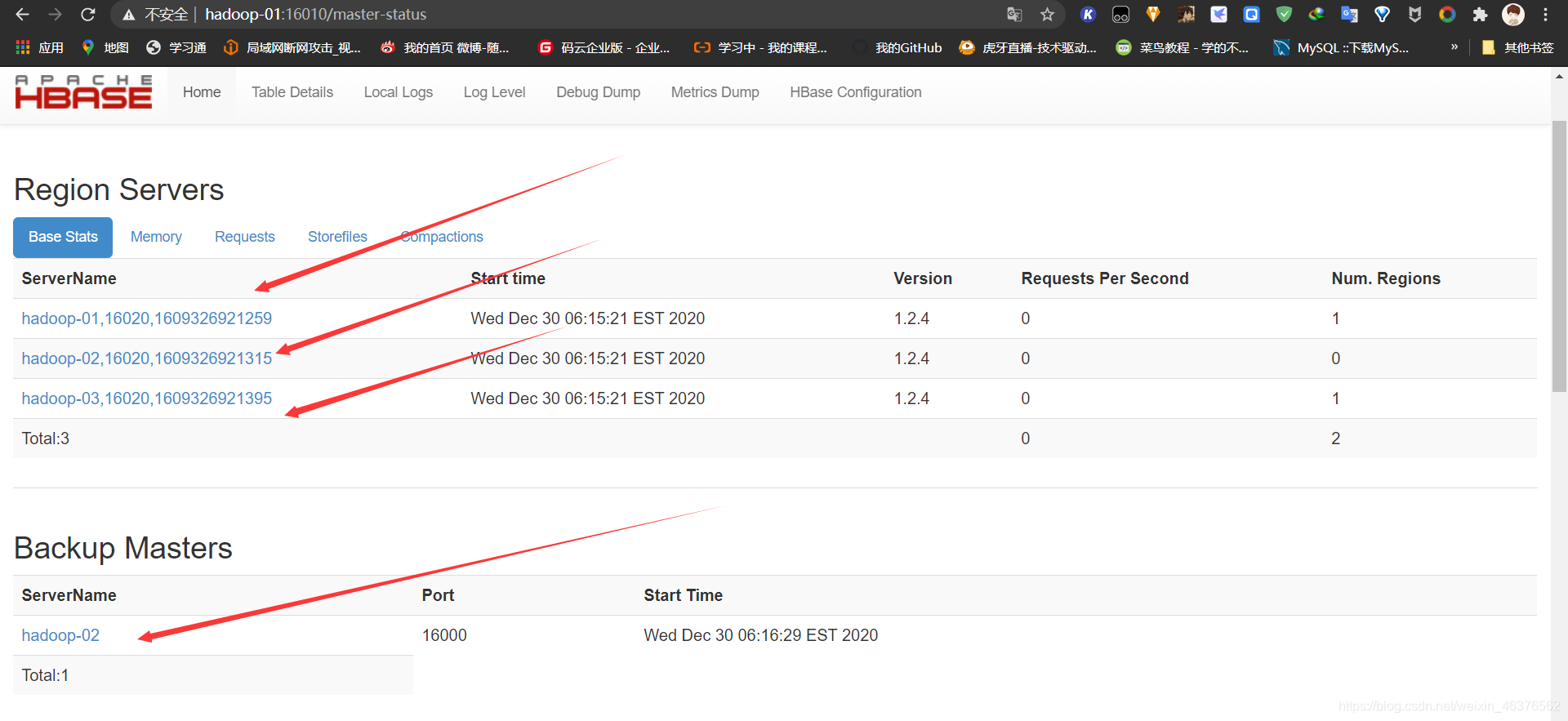Open the colorful ring extension icon
Screen dimensions: 1568x721
tap(1447, 15)
